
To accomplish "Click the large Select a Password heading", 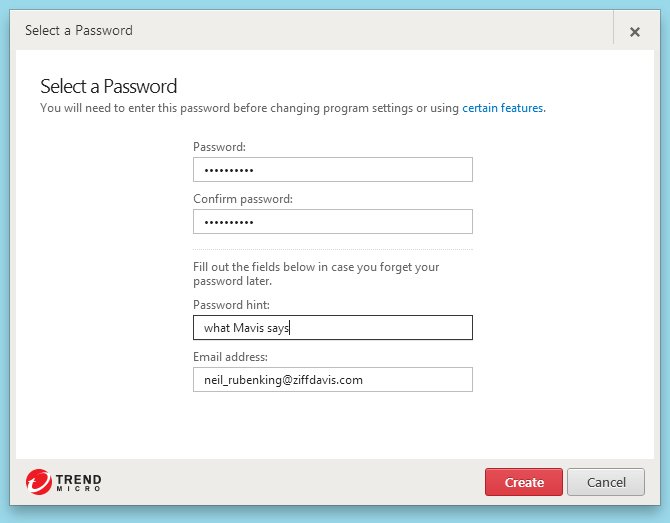I will click(x=109, y=86).
